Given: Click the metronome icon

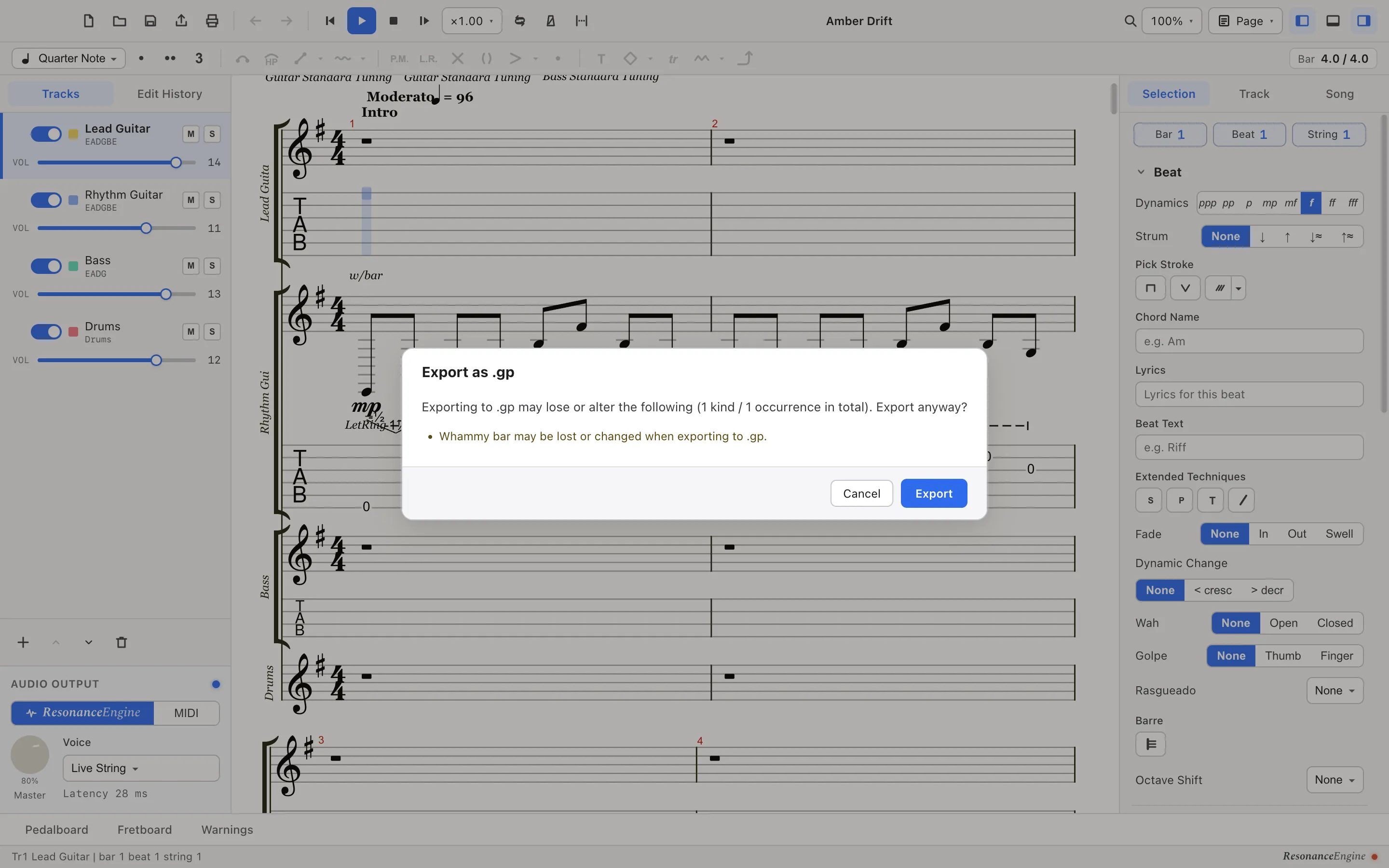Looking at the screenshot, I should (x=550, y=21).
